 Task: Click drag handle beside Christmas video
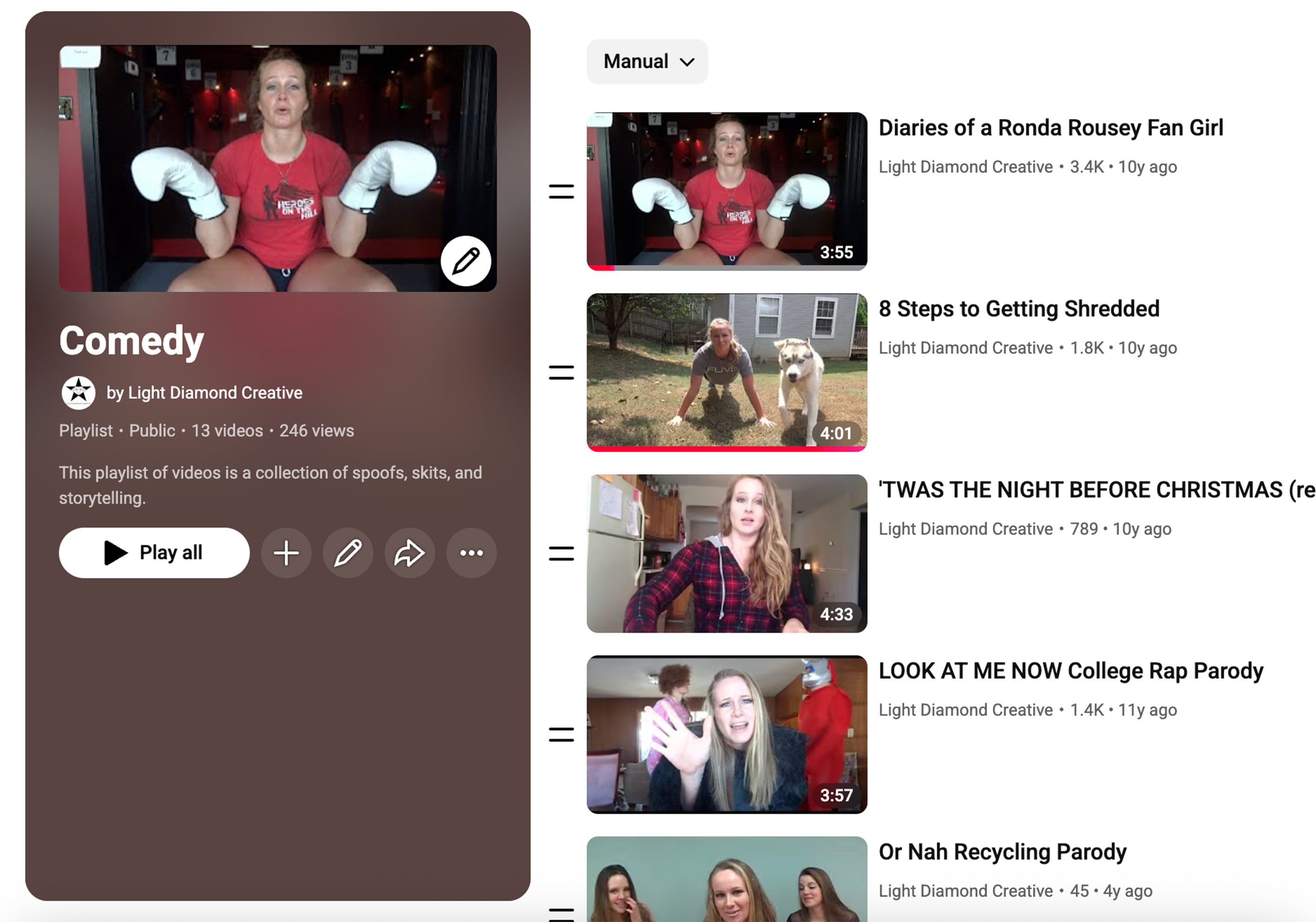[561, 554]
